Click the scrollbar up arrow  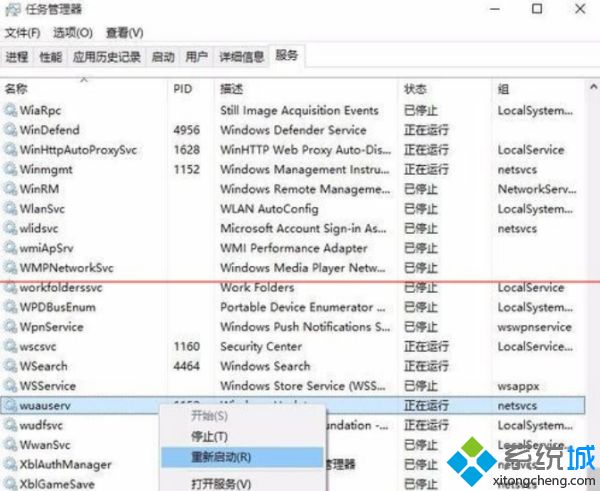tap(593, 87)
